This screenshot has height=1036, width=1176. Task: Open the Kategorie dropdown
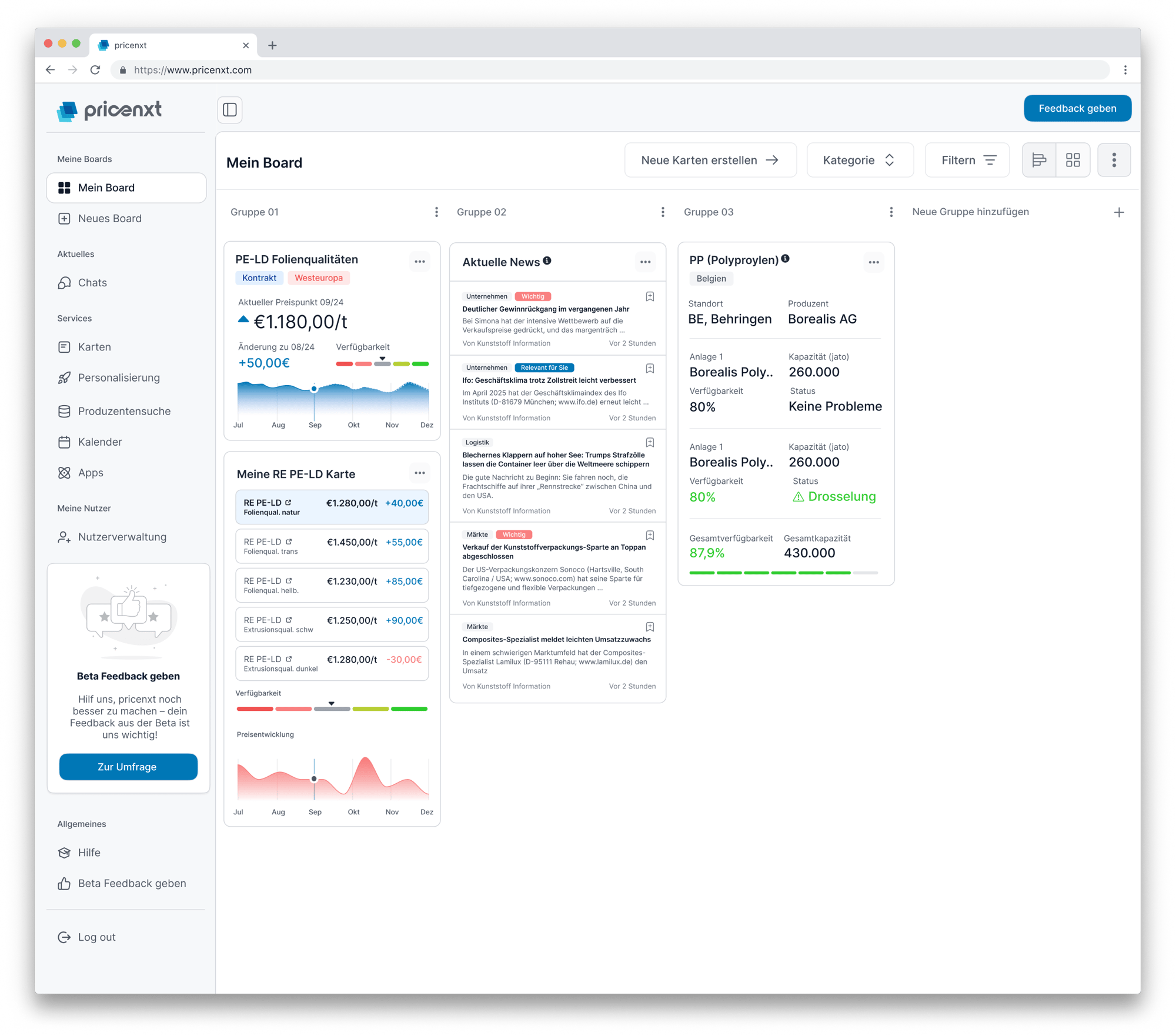click(x=859, y=160)
